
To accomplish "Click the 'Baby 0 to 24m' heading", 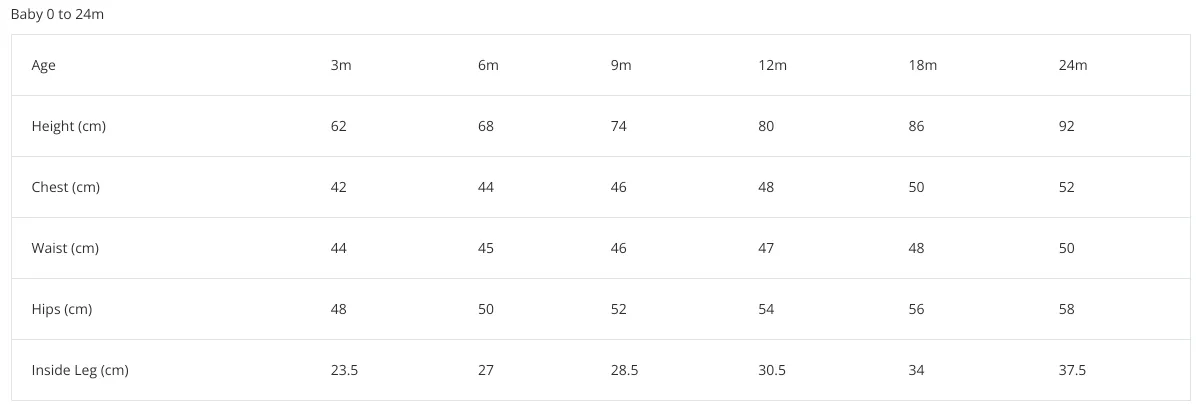I will (x=57, y=16).
